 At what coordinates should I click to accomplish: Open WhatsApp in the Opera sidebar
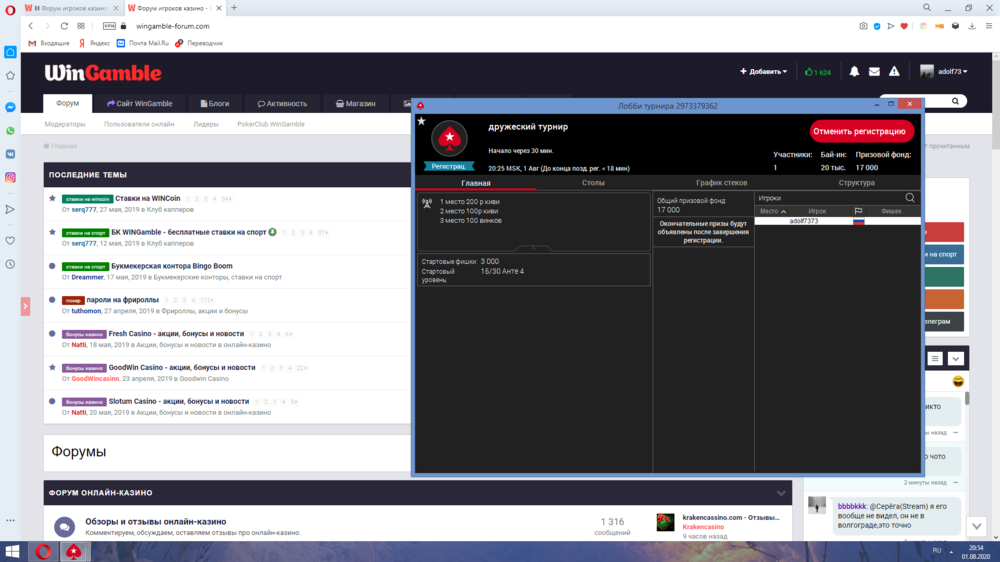(10, 131)
